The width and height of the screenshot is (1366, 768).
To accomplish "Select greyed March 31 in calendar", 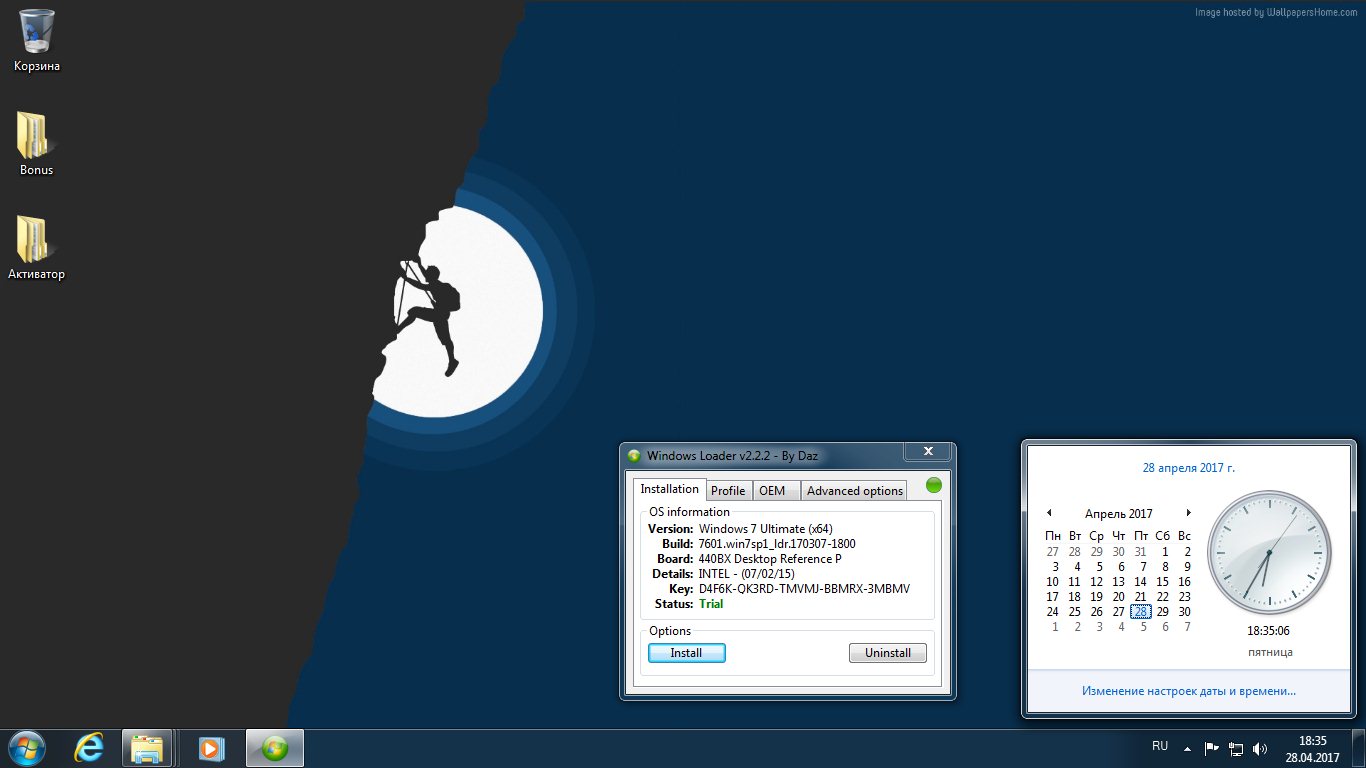I will click(1140, 552).
